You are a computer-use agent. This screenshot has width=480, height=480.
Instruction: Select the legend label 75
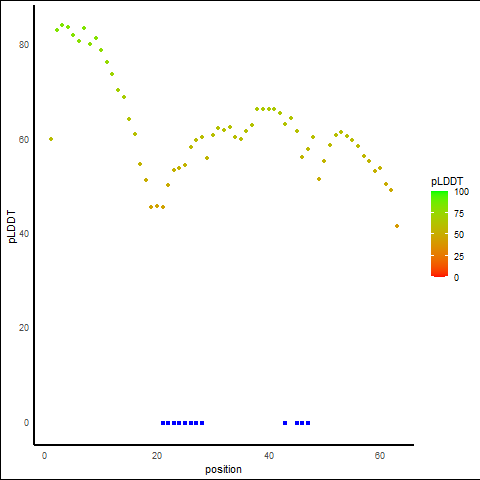click(459, 214)
